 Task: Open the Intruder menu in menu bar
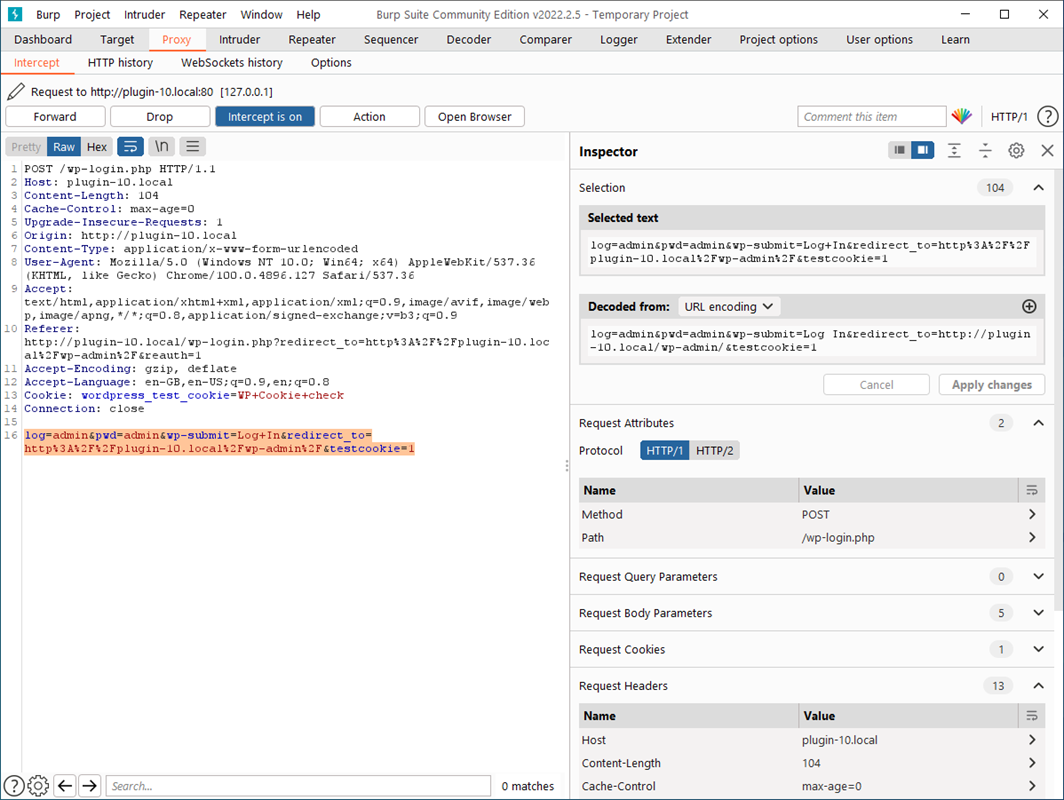pos(144,14)
